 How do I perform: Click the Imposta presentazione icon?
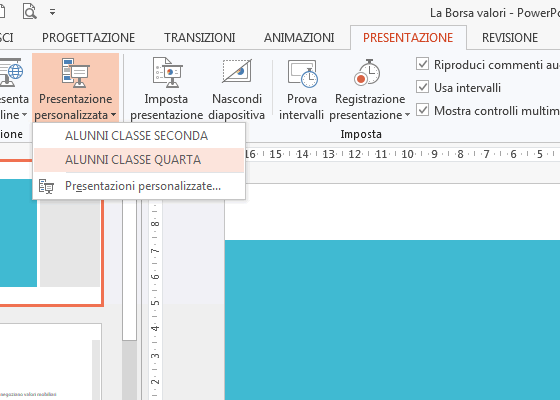167,72
